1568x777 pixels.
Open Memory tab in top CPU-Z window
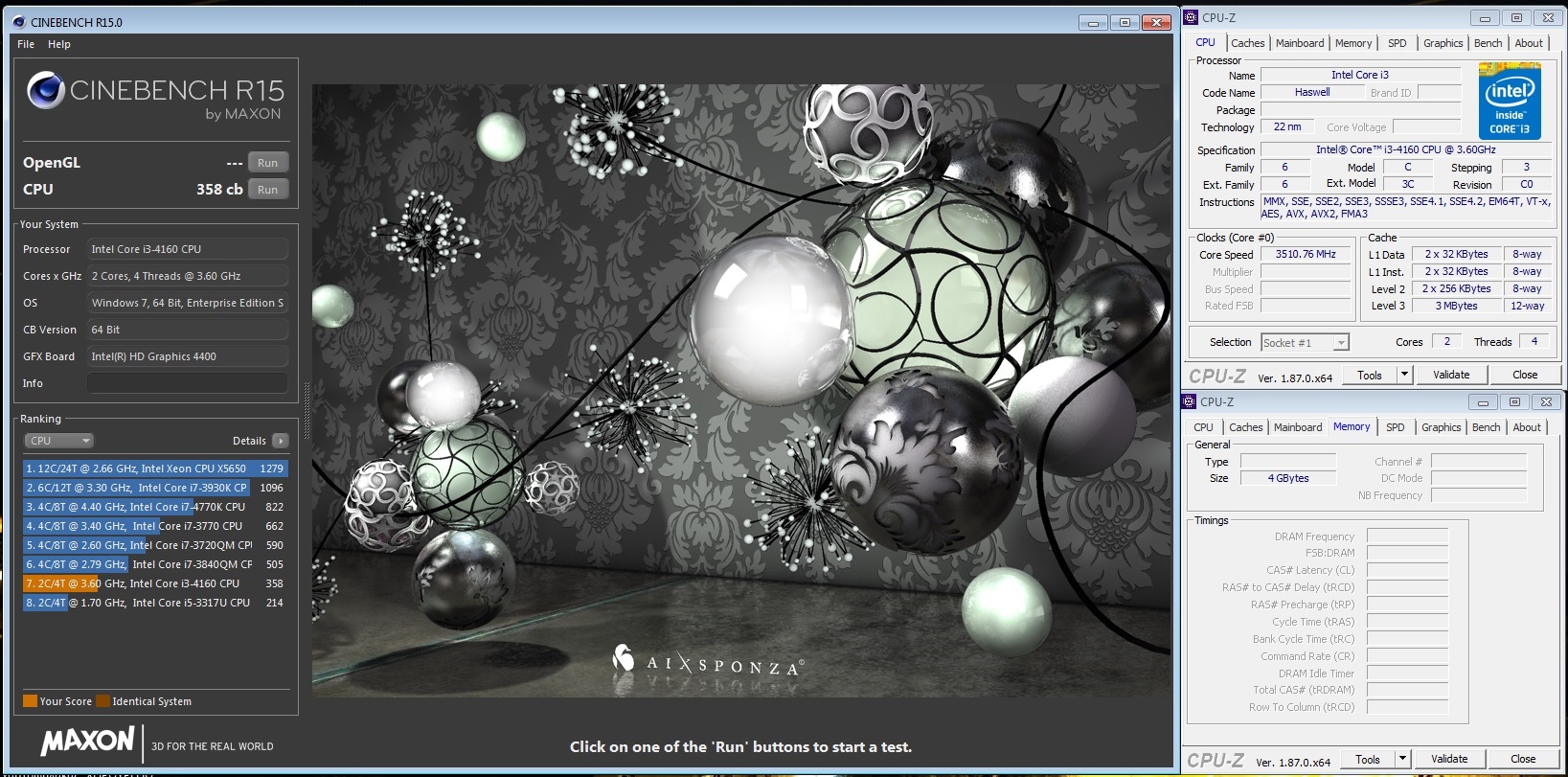pyautogui.click(x=1353, y=43)
